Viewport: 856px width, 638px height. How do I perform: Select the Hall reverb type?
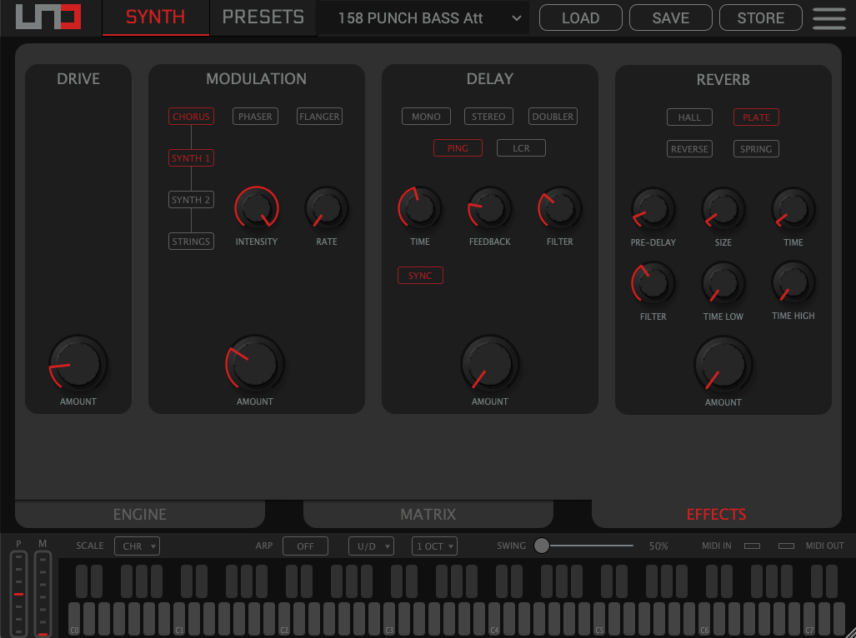pos(689,117)
